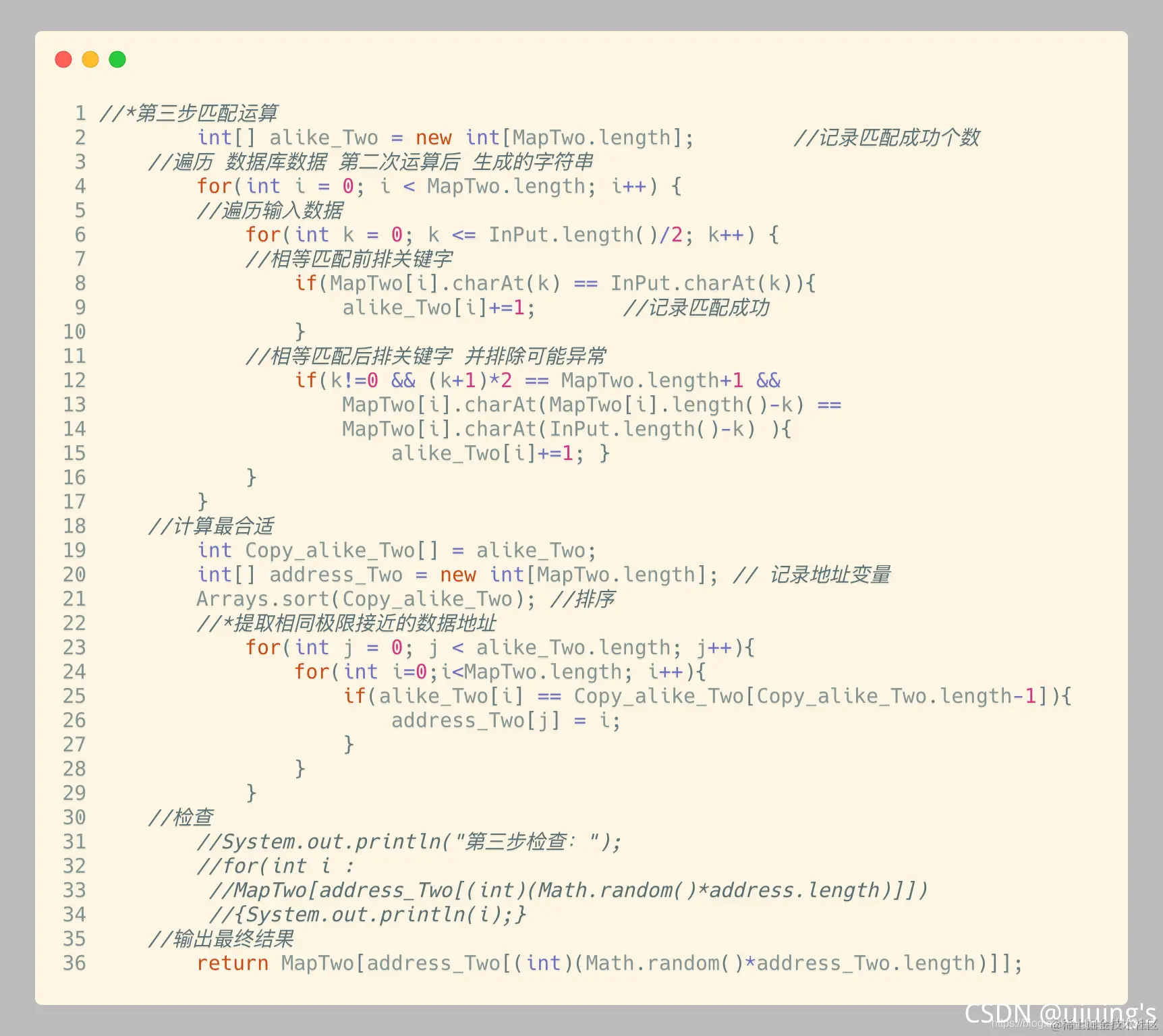1163x1036 pixels.
Task: Click the comment beginning "//遍历 数据库数据"
Action: point(370,162)
